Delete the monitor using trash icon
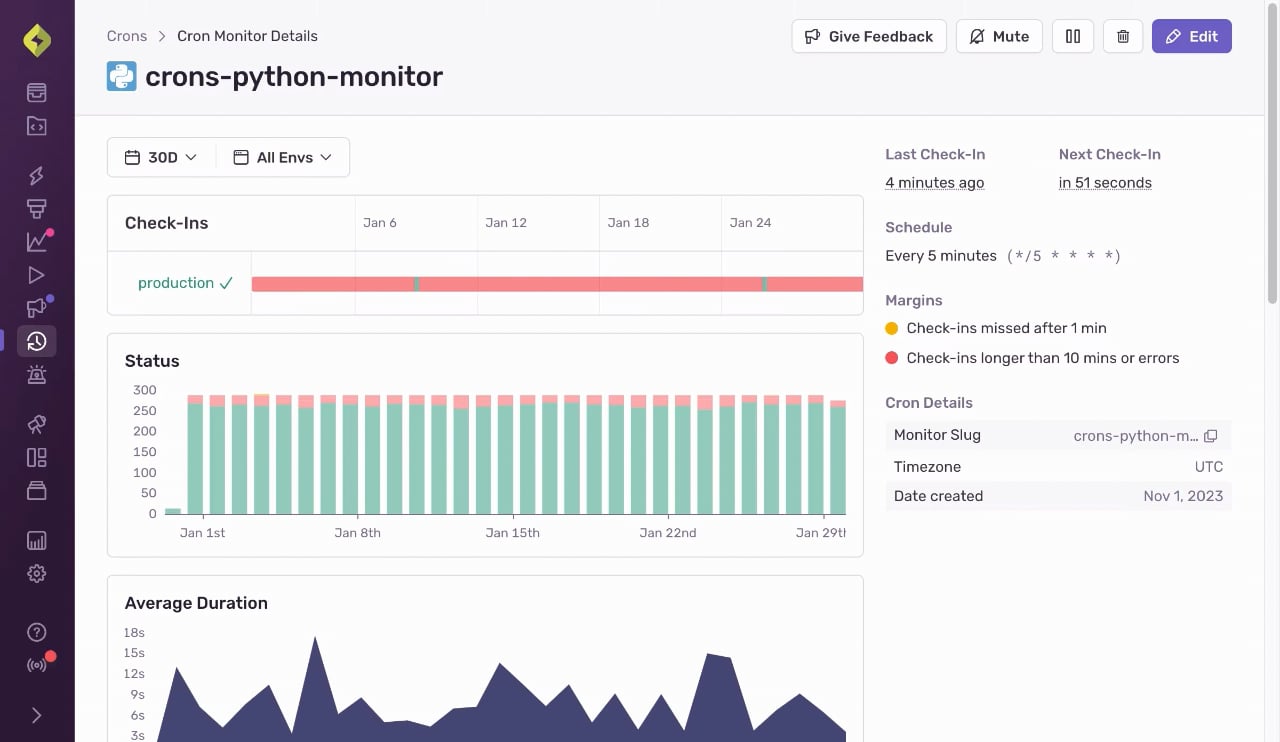1280x742 pixels. click(1123, 37)
